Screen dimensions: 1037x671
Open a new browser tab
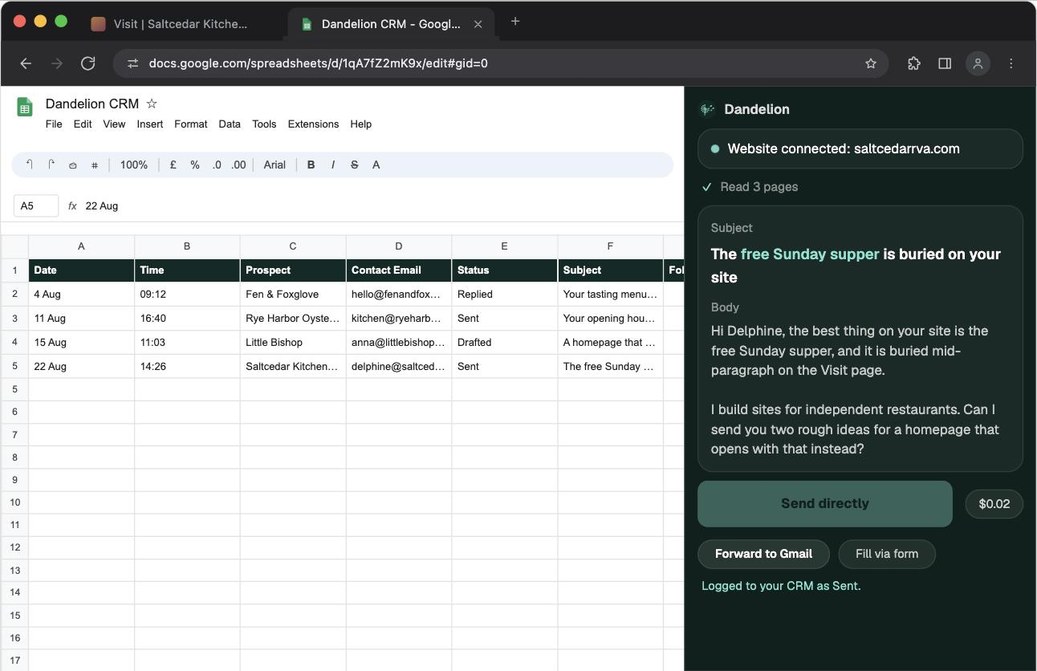[x=515, y=21]
